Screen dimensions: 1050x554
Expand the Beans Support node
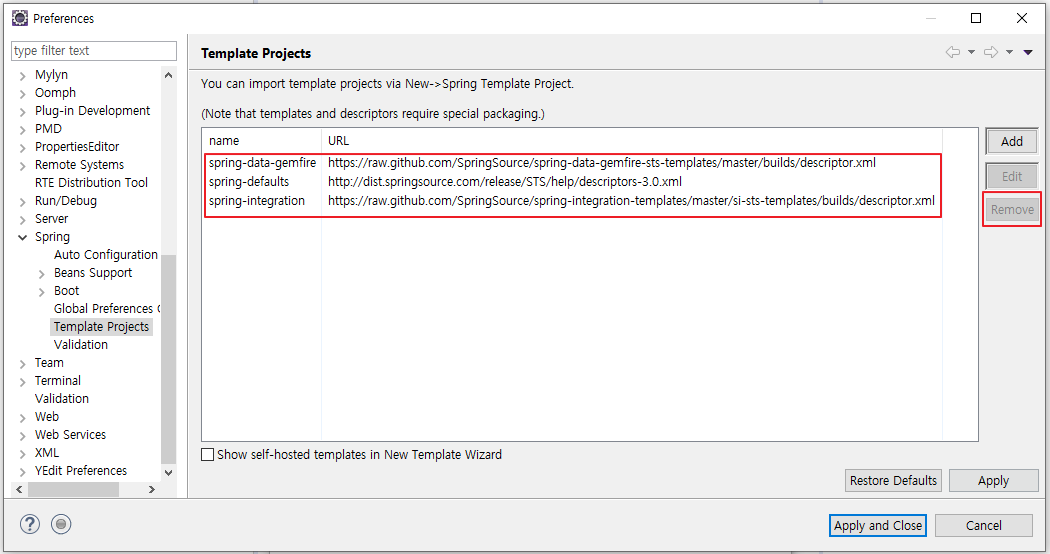(x=42, y=274)
